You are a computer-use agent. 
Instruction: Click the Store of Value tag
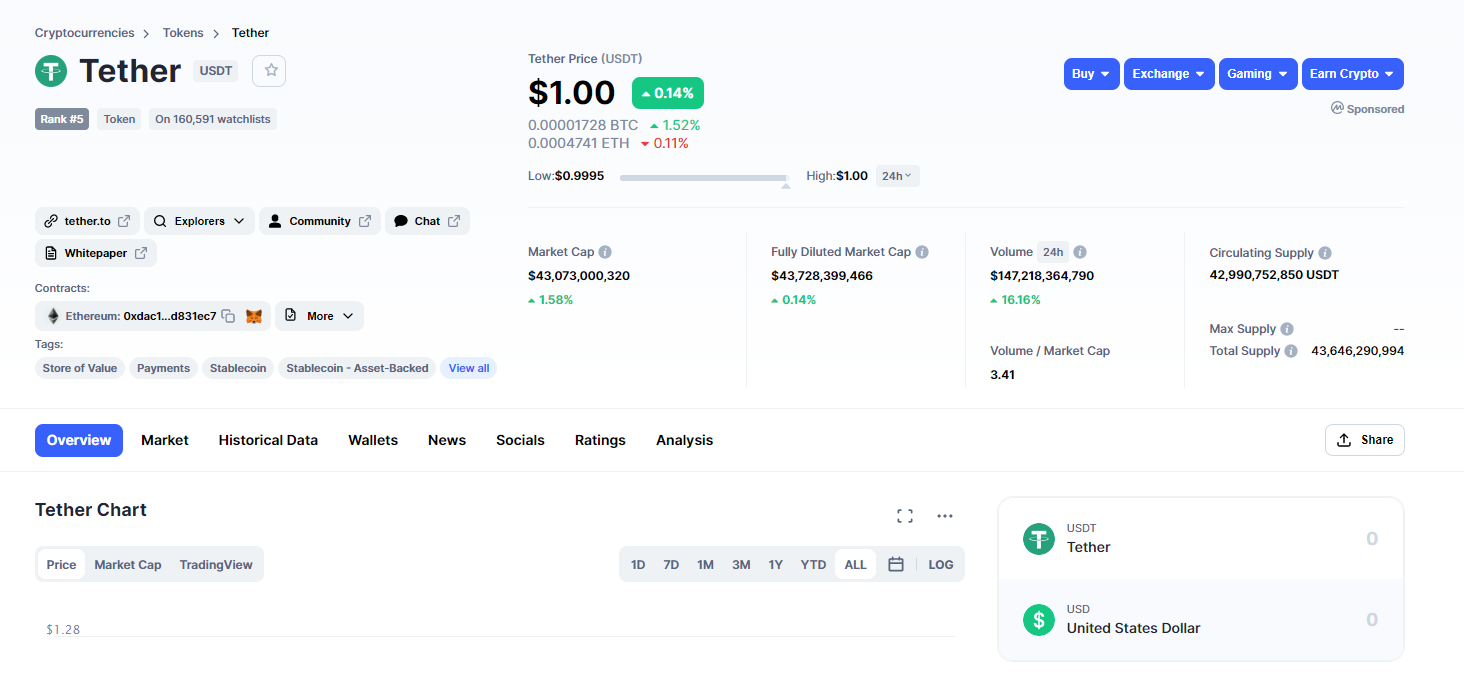[x=80, y=368]
